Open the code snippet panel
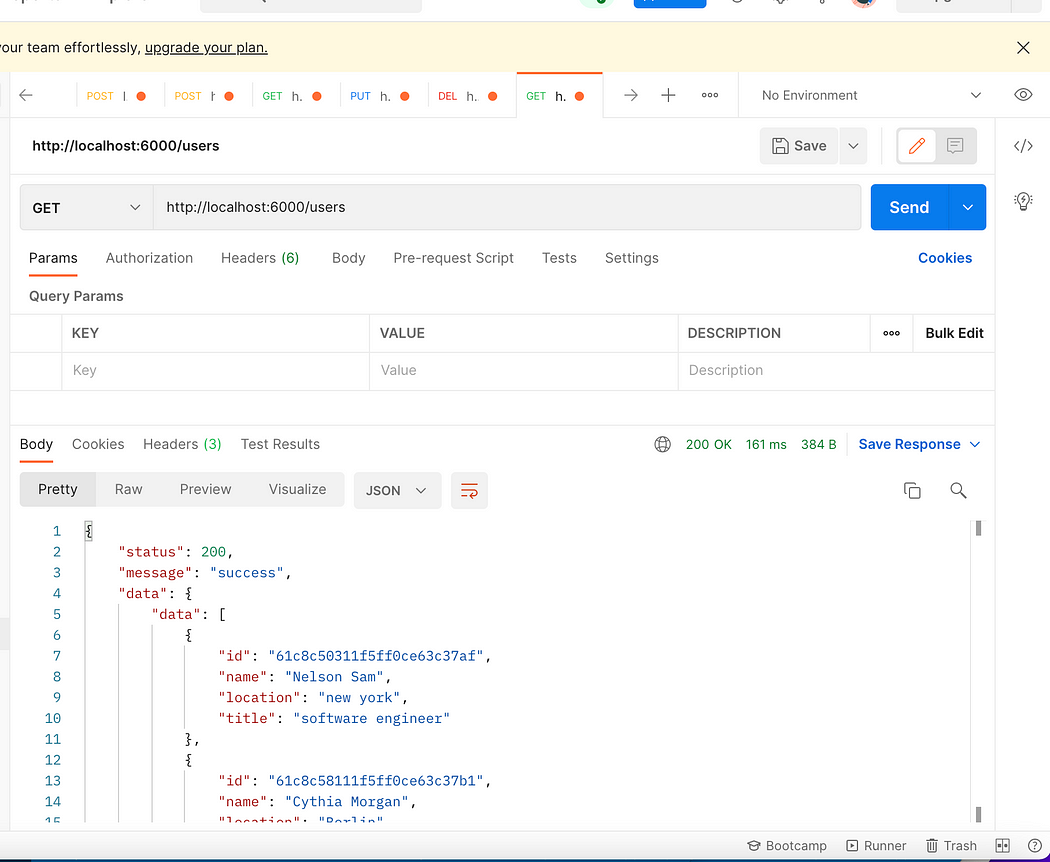 [1023, 145]
